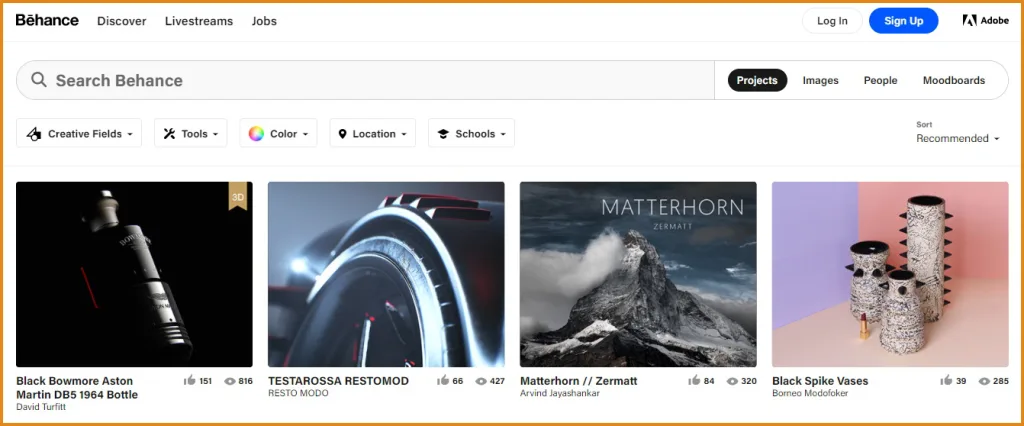Screen dimensions: 1024x426
Task: Click the 285 views count
Action: (1001, 381)
